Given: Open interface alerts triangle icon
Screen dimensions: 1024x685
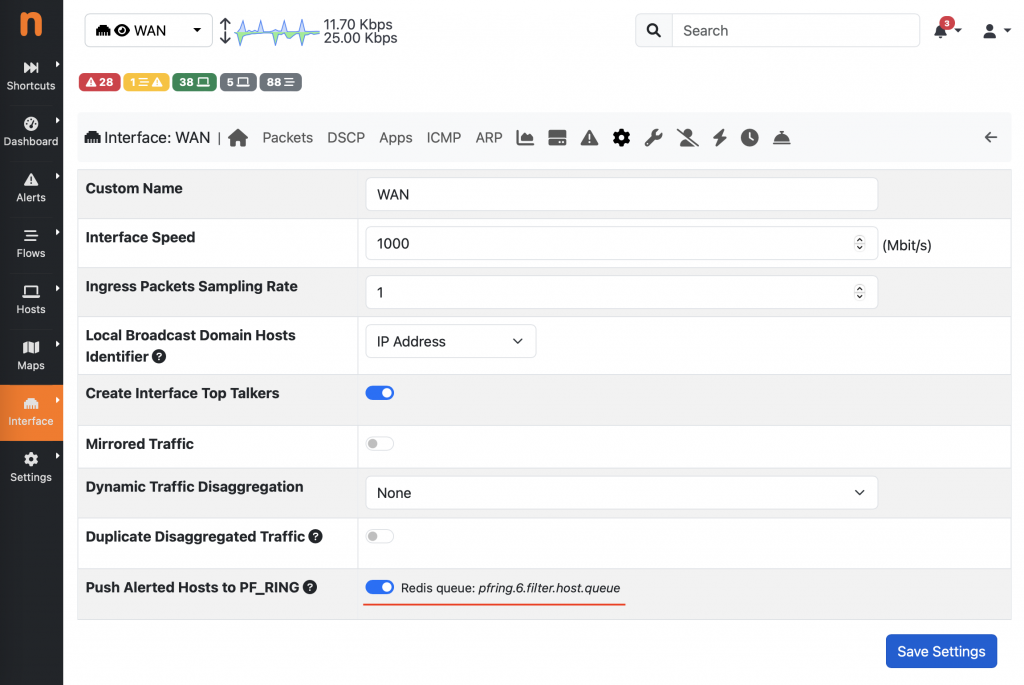Looking at the screenshot, I should [x=589, y=138].
